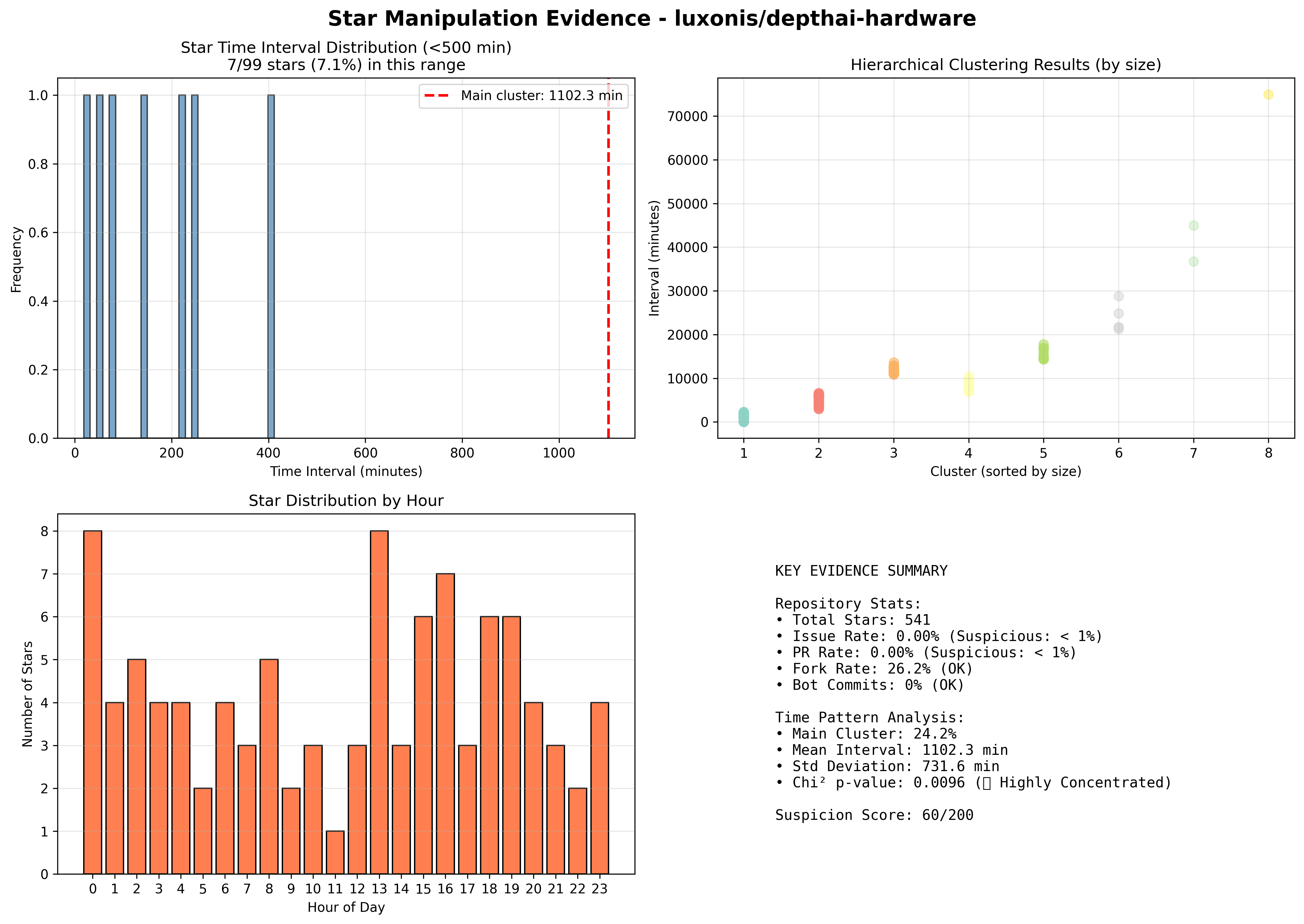The width and height of the screenshot is (1304, 924).
Task: Click the 'Frequency' y-axis label
Action: coord(16,260)
